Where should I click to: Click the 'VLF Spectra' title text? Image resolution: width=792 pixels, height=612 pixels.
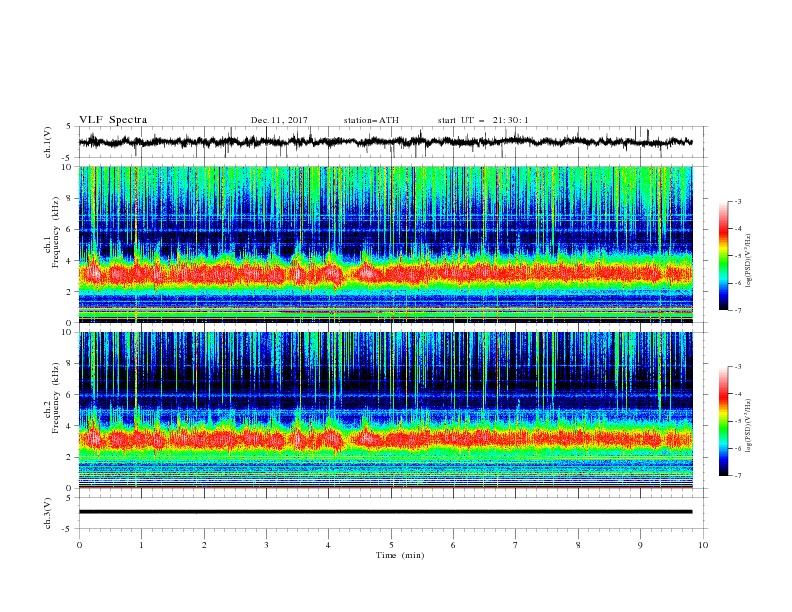(x=113, y=120)
